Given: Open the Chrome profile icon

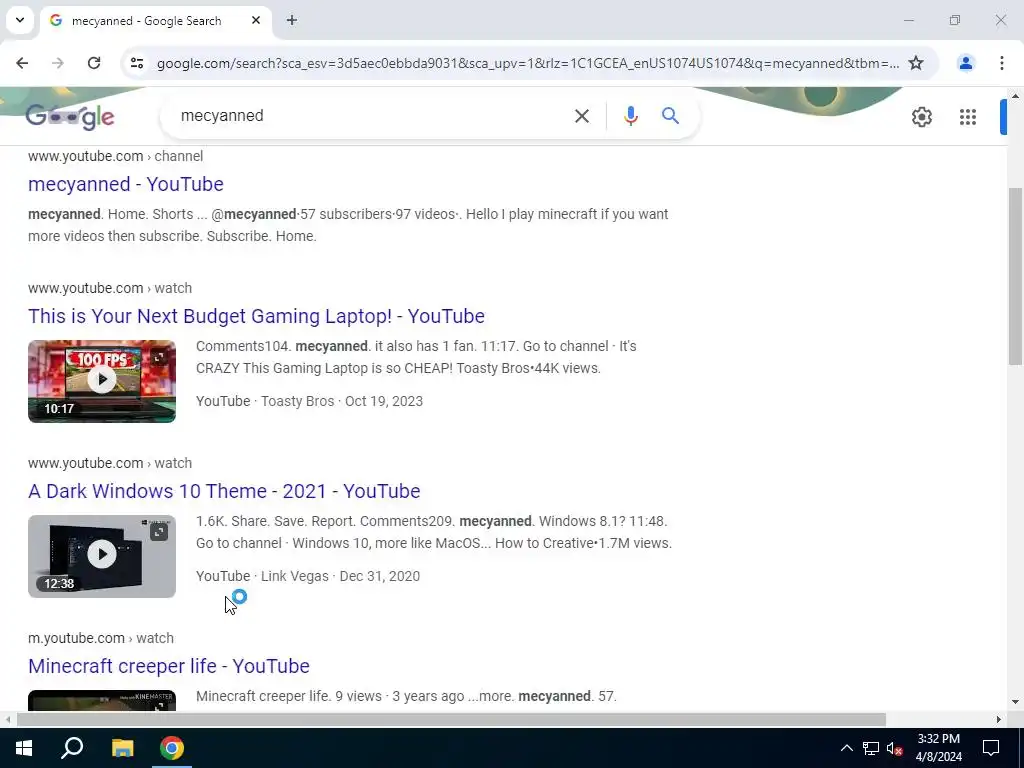Looking at the screenshot, I should (965, 63).
